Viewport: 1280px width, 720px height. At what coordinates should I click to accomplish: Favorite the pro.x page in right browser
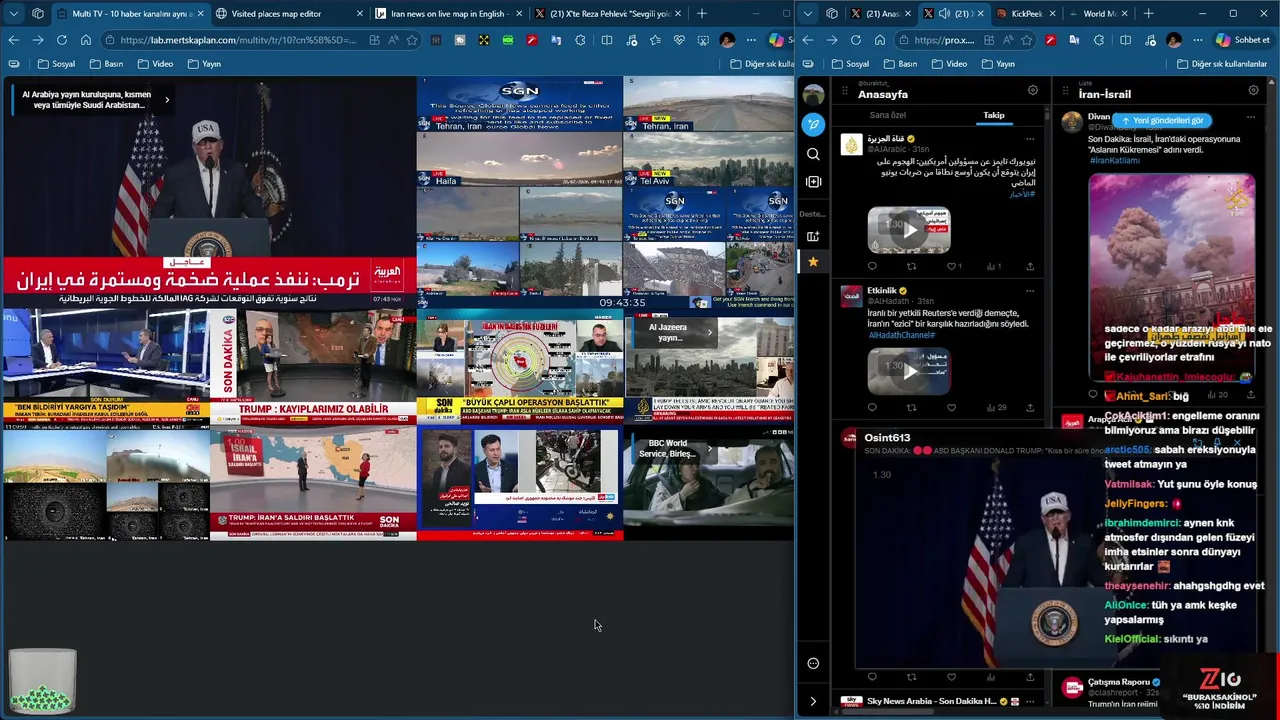click(x=1026, y=40)
